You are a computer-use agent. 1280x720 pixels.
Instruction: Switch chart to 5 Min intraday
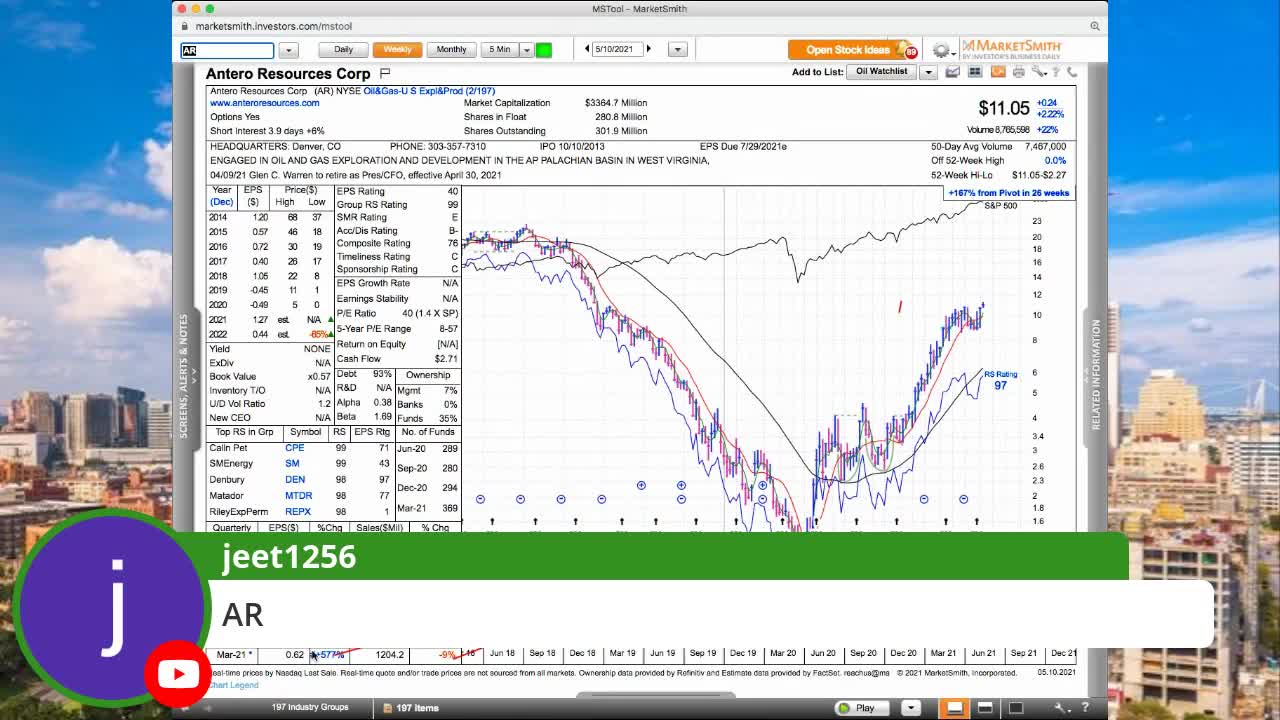pyautogui.click(x=499, y=49)
